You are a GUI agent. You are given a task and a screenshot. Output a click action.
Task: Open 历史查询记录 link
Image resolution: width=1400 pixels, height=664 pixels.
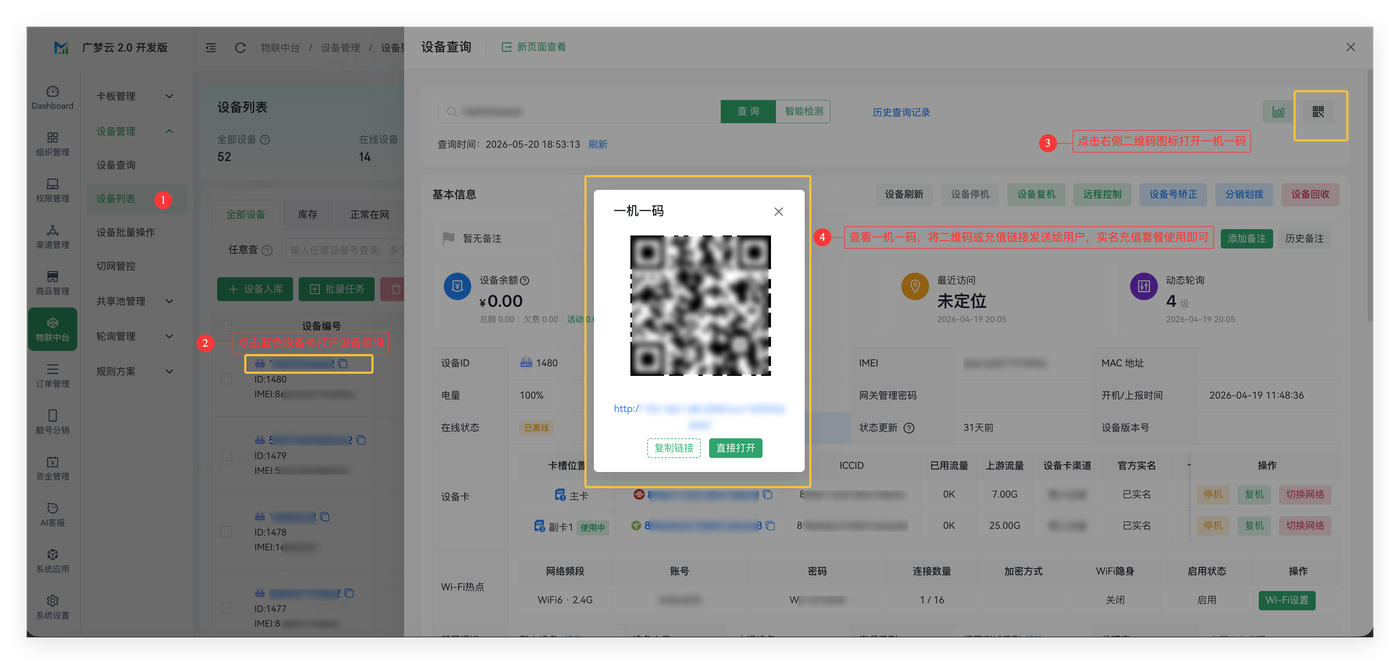click(x=901, y=112)
